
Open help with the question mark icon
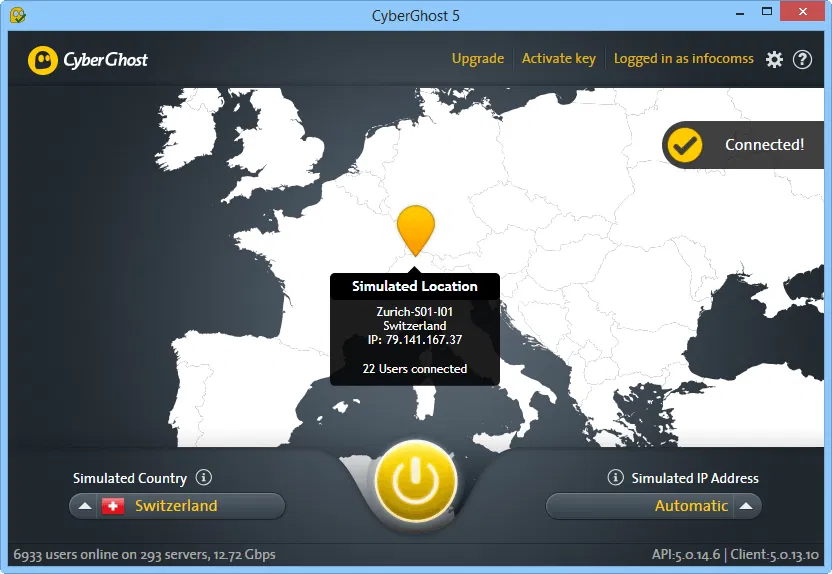coord(802,59)
